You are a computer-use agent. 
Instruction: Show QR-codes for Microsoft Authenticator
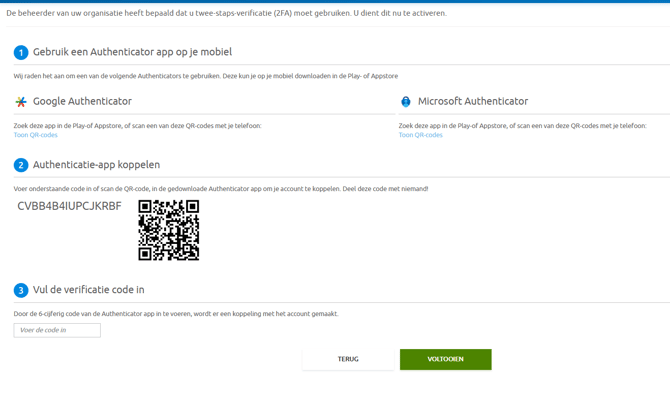[420, 135]
